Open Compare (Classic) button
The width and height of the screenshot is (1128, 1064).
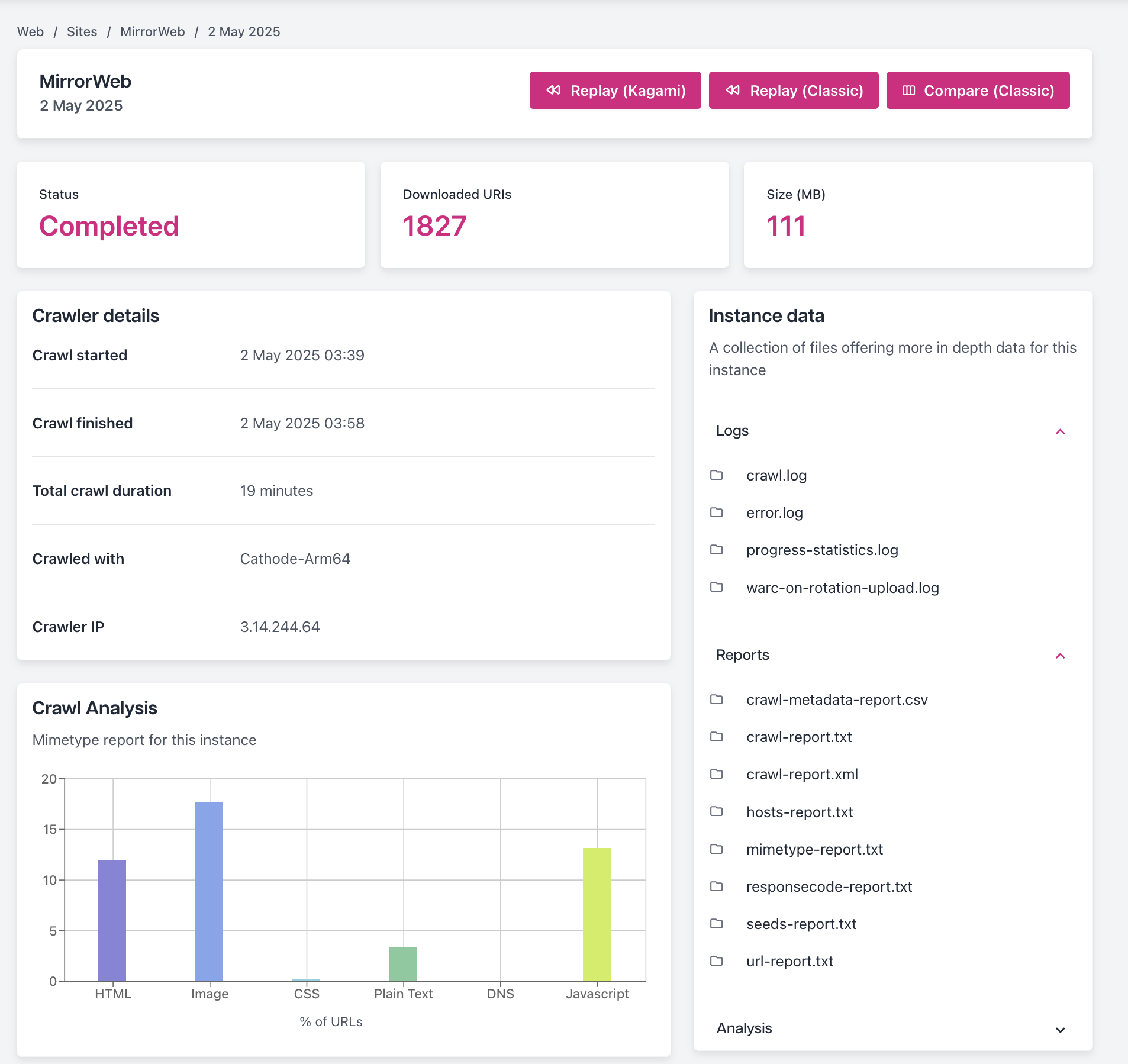[978, 91]
